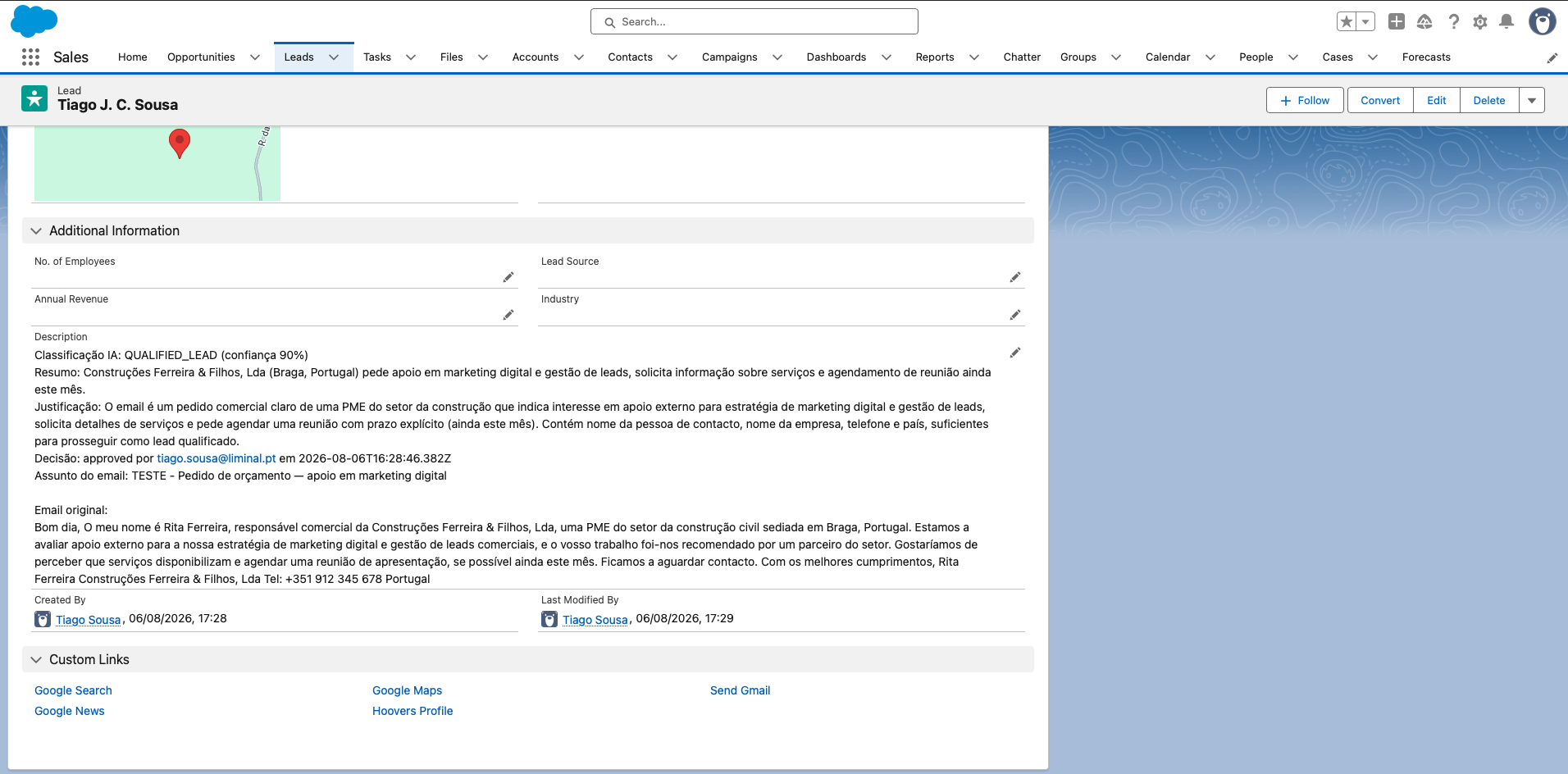
Task: Click the global Search box
Action: point(754,22)
